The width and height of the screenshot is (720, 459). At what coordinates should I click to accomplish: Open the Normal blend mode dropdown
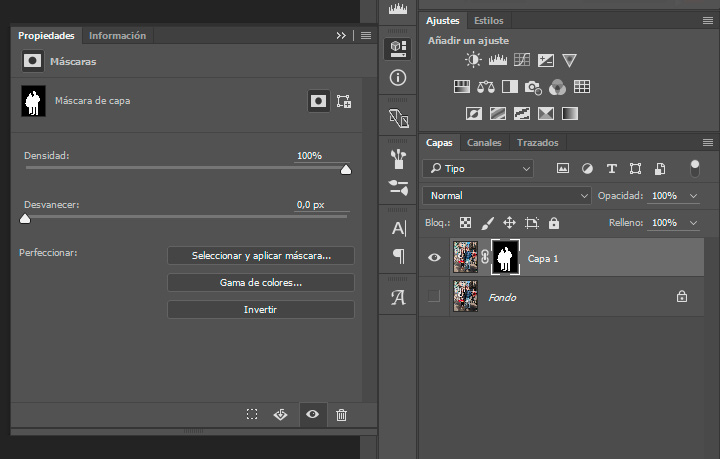507,196
